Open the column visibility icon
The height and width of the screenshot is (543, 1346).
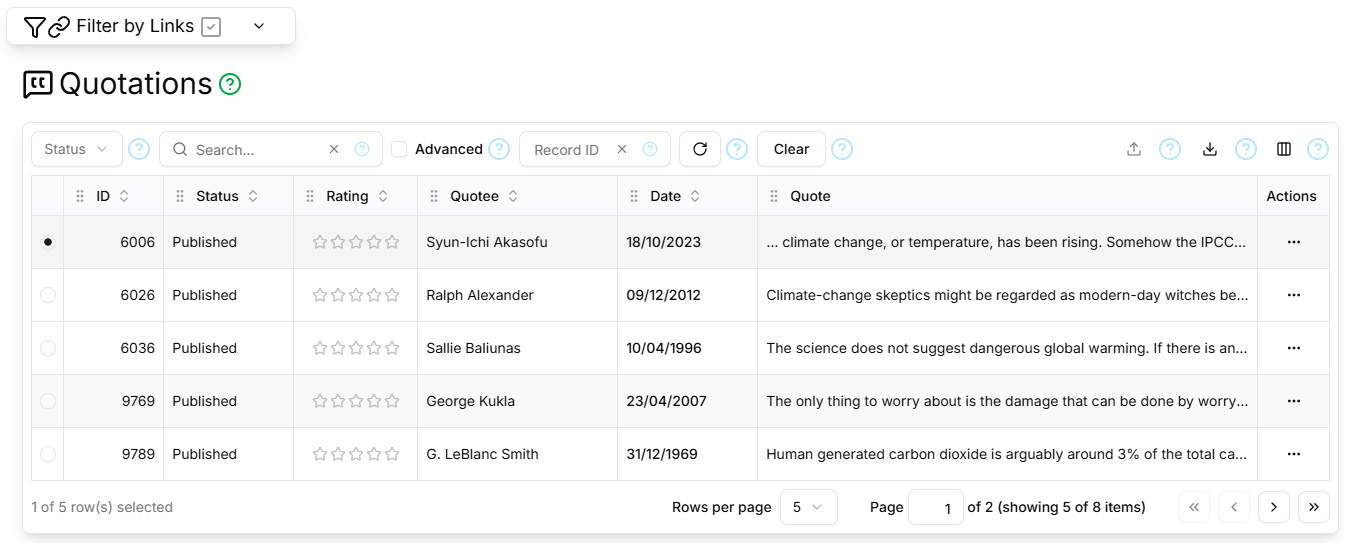[x=1284, y=149]
